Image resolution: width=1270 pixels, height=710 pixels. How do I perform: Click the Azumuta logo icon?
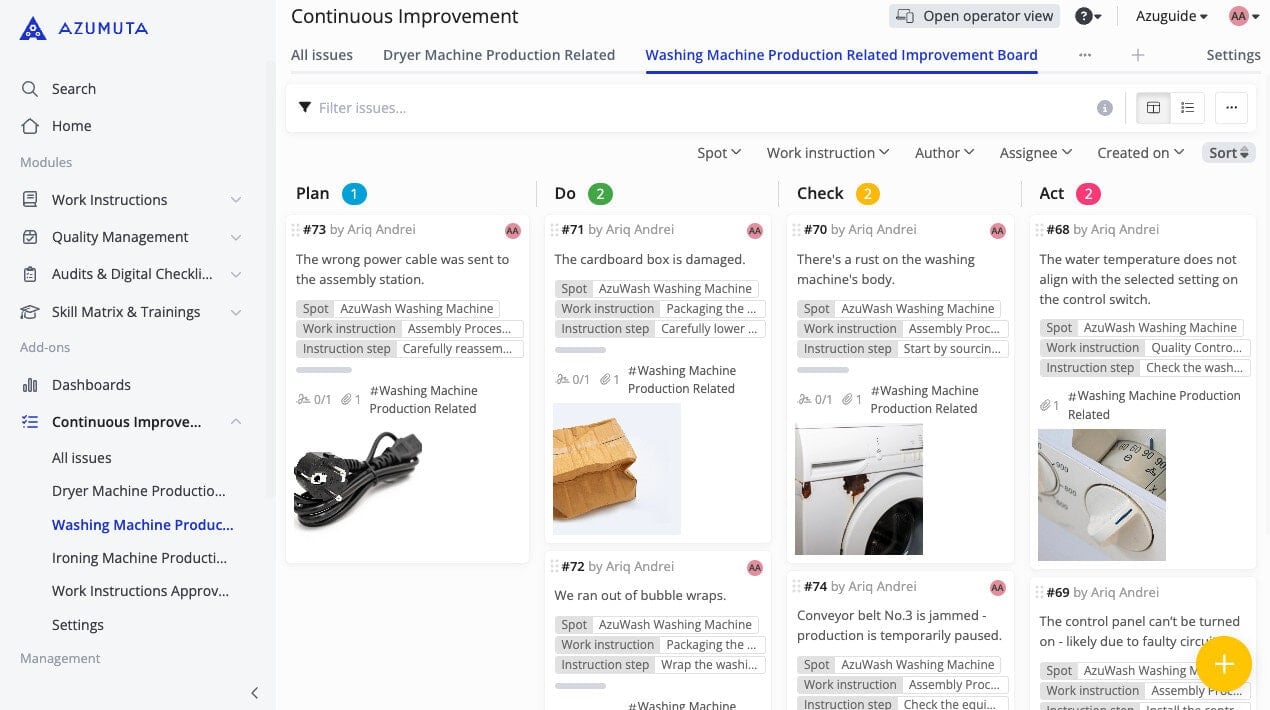click(33, 28)
